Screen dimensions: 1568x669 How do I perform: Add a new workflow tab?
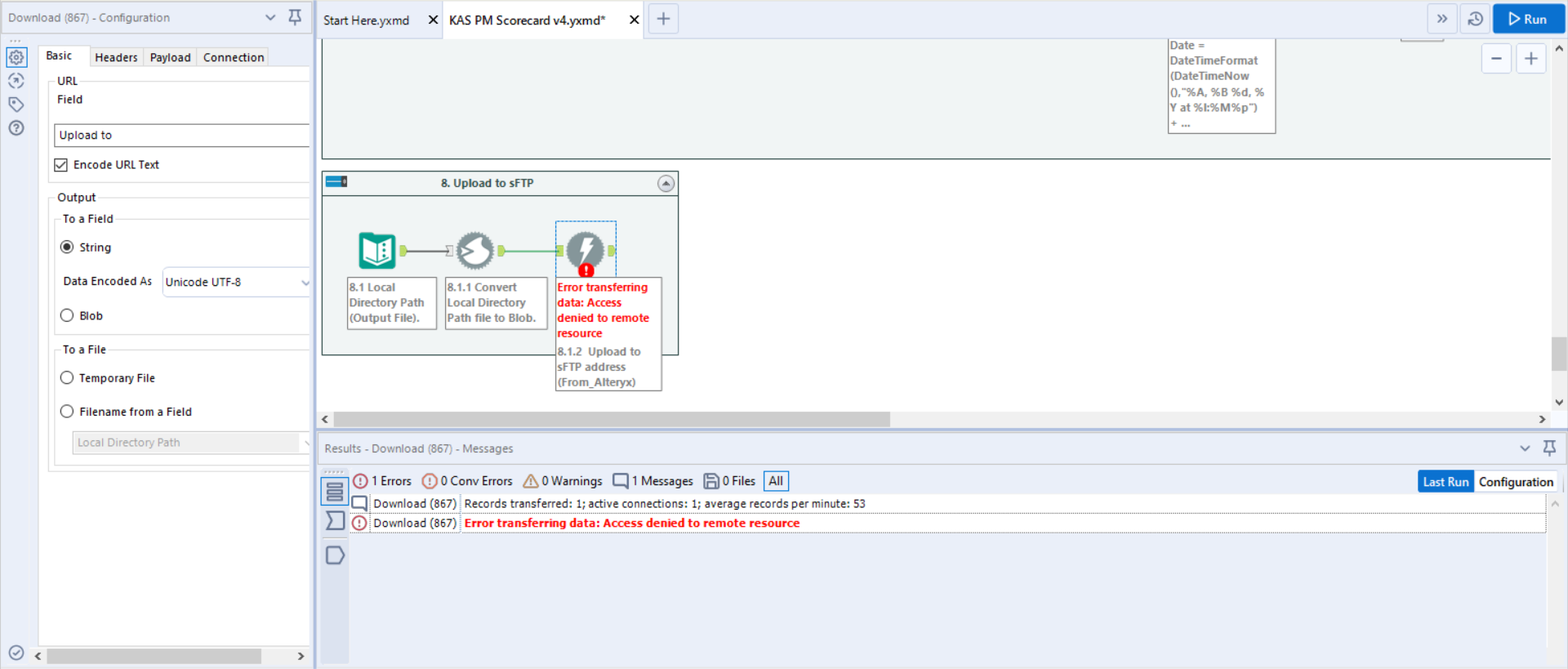(x=663, y=19)
